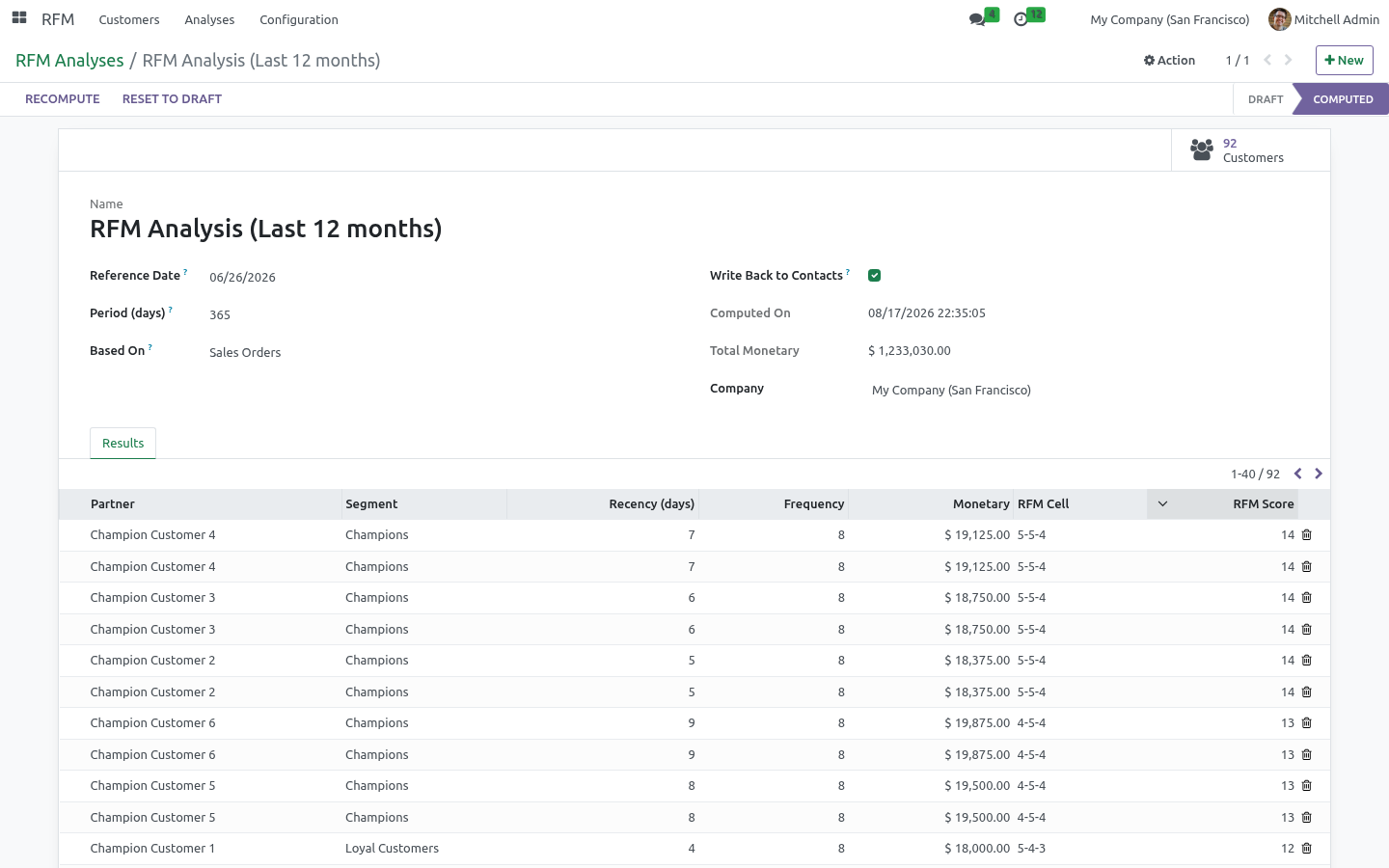Open the Action gear menu

click(1169, 60)
